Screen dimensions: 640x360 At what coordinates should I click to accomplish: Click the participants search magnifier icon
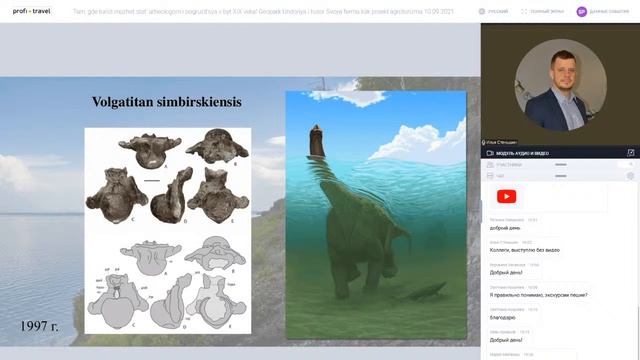pyautogui.click(x=631, y=164)
